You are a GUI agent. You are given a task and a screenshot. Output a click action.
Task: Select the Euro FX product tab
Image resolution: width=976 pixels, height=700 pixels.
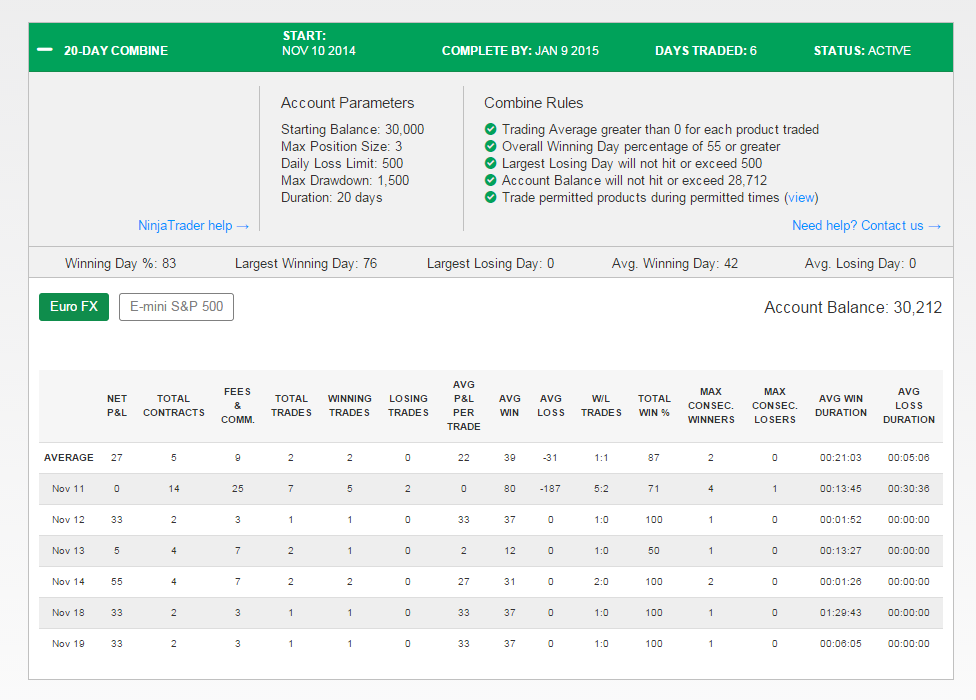pyautogui.click(x=74, y=307)
